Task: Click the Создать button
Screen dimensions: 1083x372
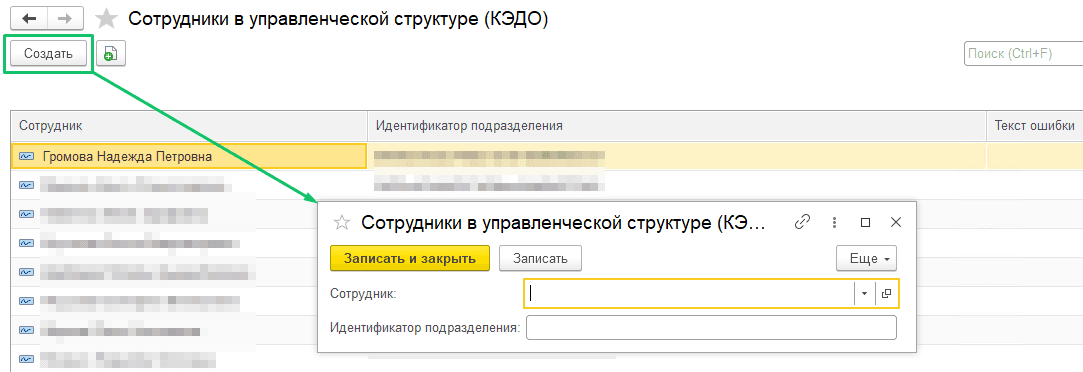Action: (x=48, y=53)
